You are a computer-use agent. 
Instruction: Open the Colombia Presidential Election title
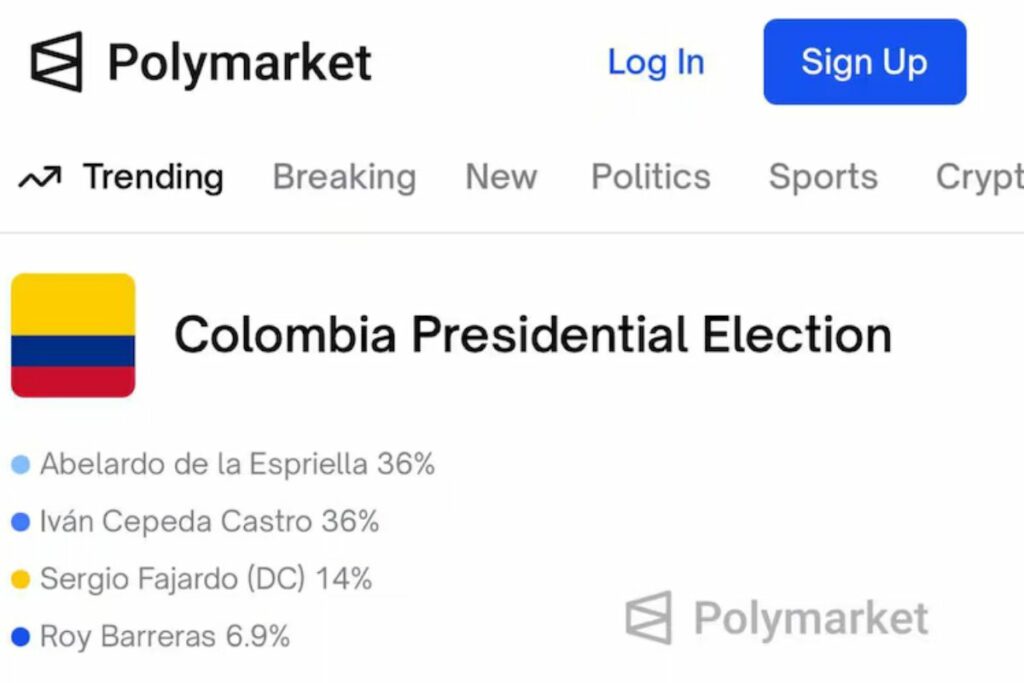[533, 334]
